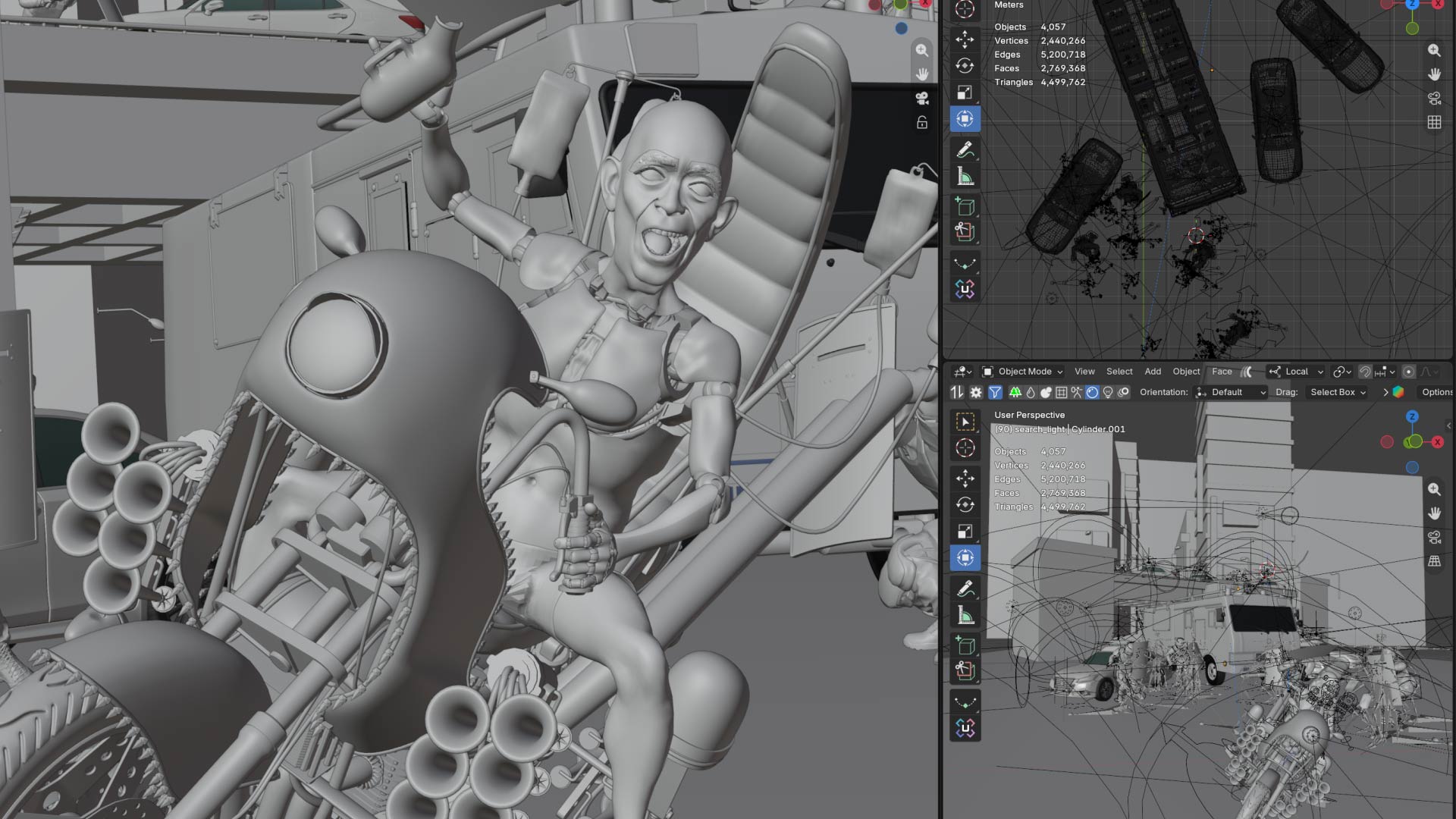Click the dotted-curve tool icon in User Perspective viewport
The width and height of the screenshot is (1456, 819).
click(x=965, y=702)
